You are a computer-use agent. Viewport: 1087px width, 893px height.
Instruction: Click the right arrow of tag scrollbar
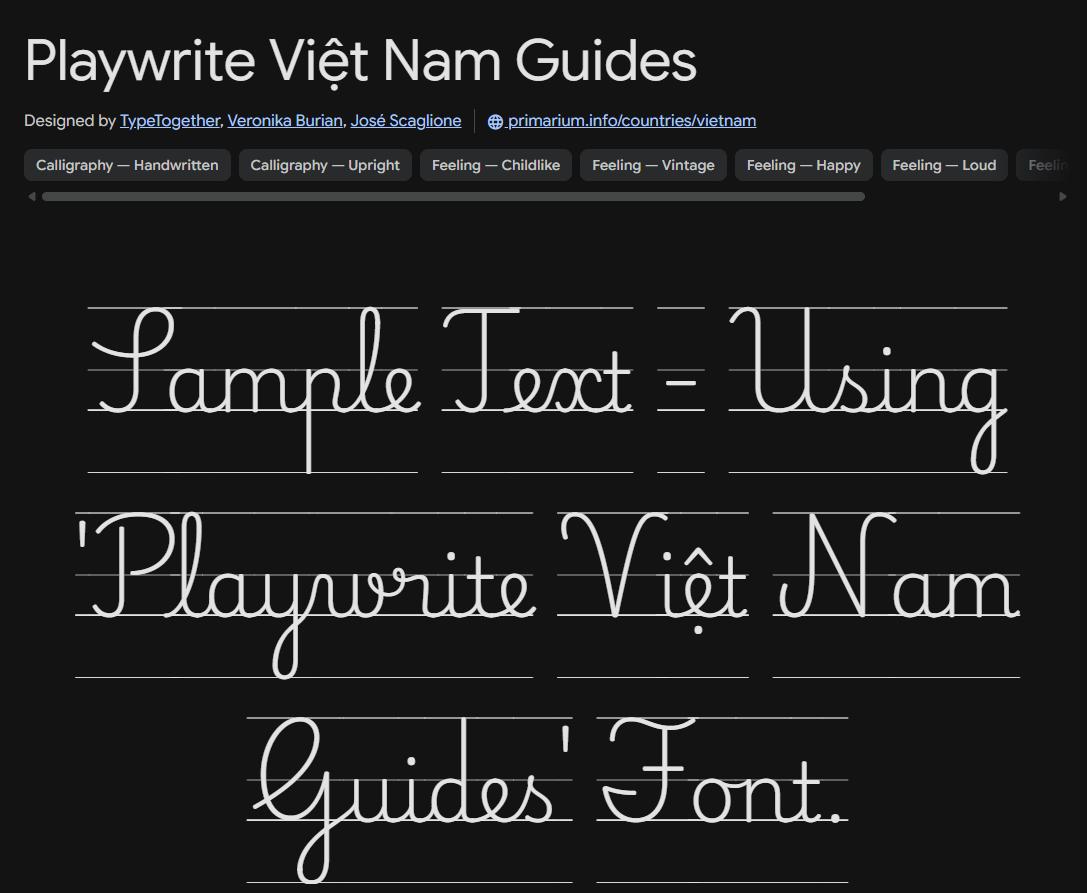pyautogui.click(x=1063, y=197)
